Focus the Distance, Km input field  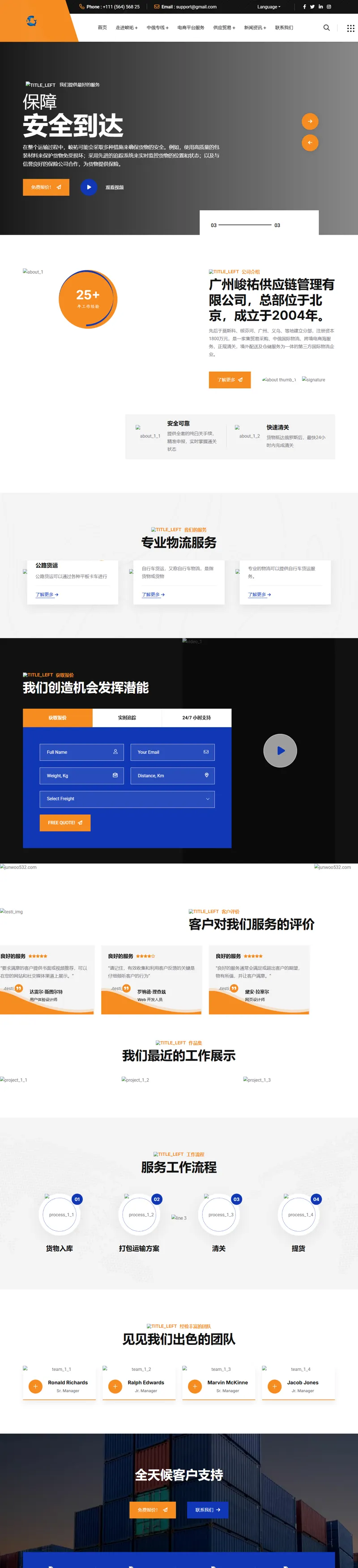(x=173, y=775)
